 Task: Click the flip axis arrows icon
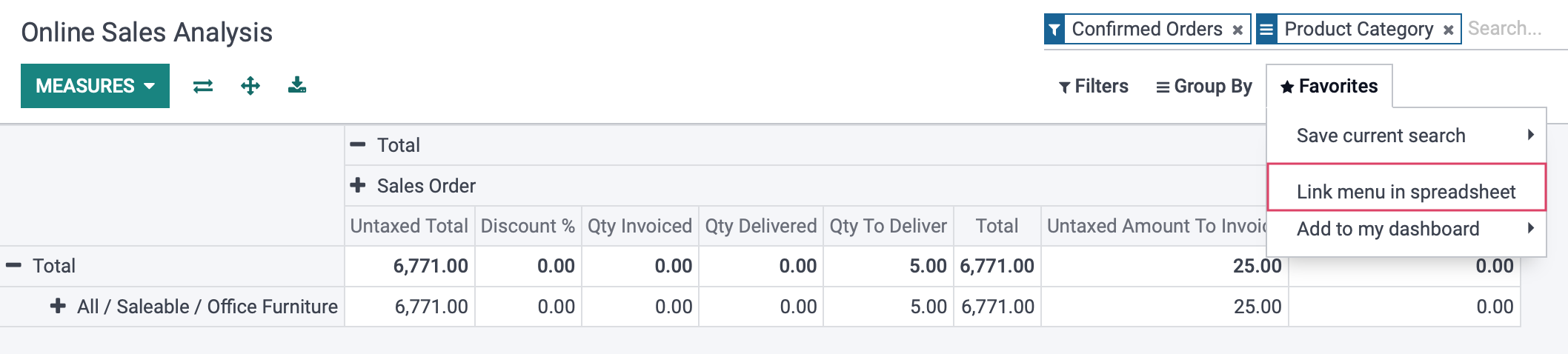click(203, 86)
